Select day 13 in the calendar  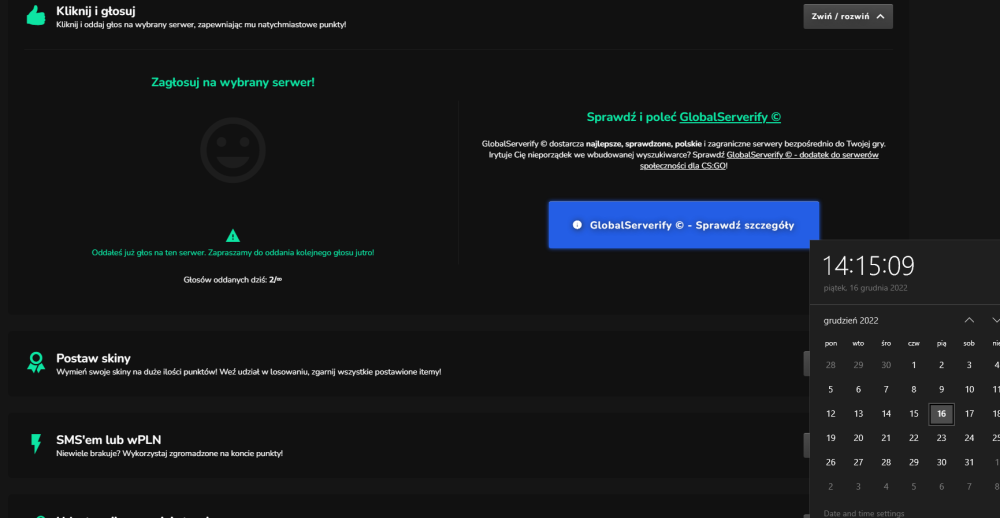point(858,414)
